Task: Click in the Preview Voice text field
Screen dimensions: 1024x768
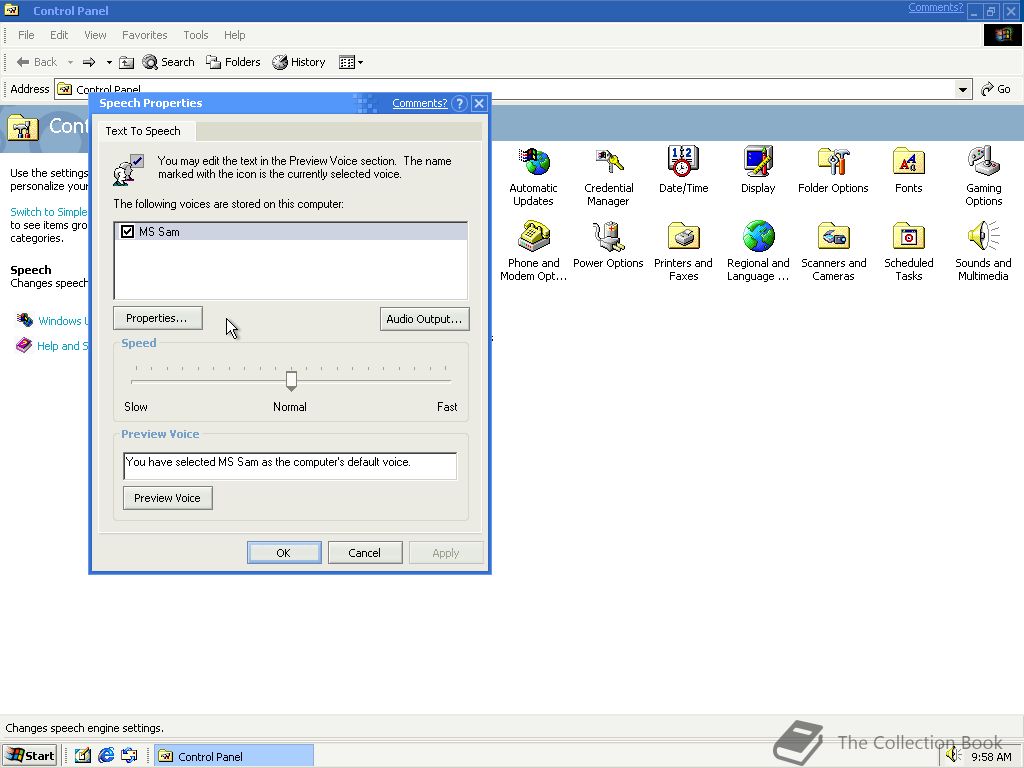Action: 290,466
